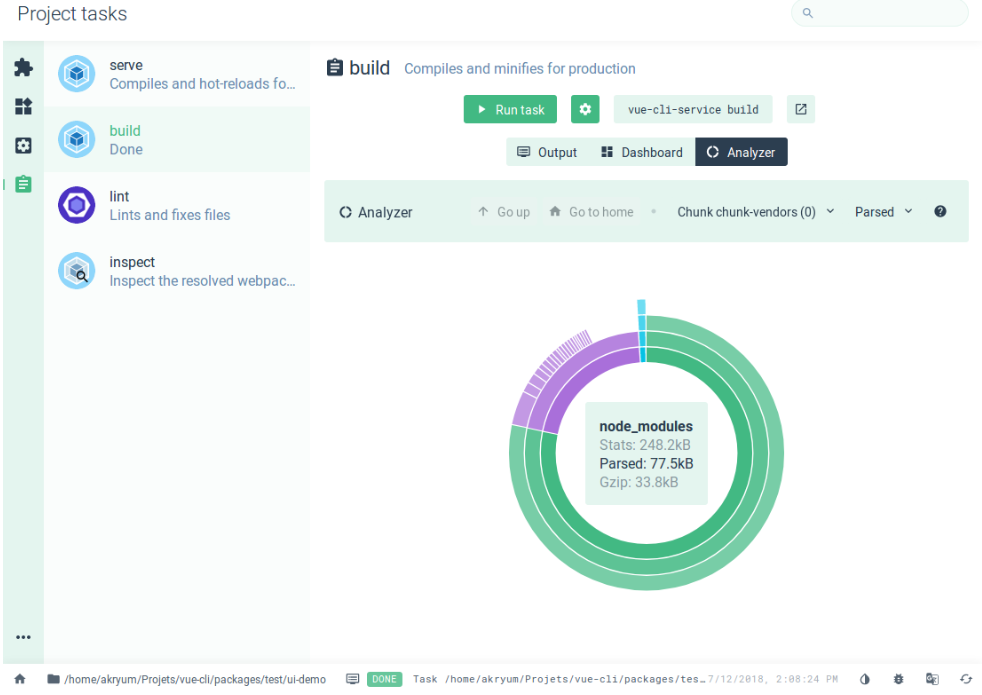Expand the Chunk chunk-vendors dropdown
This screenshot has width=982, height=695.
click(x=755, y=212)
